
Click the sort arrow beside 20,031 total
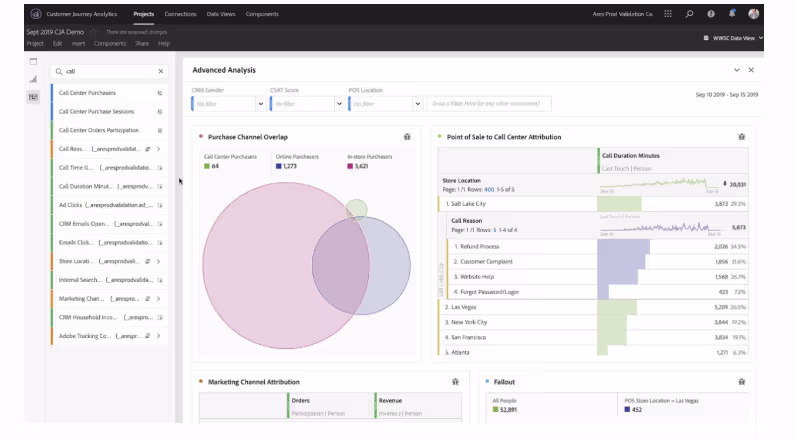coord(724,184)
